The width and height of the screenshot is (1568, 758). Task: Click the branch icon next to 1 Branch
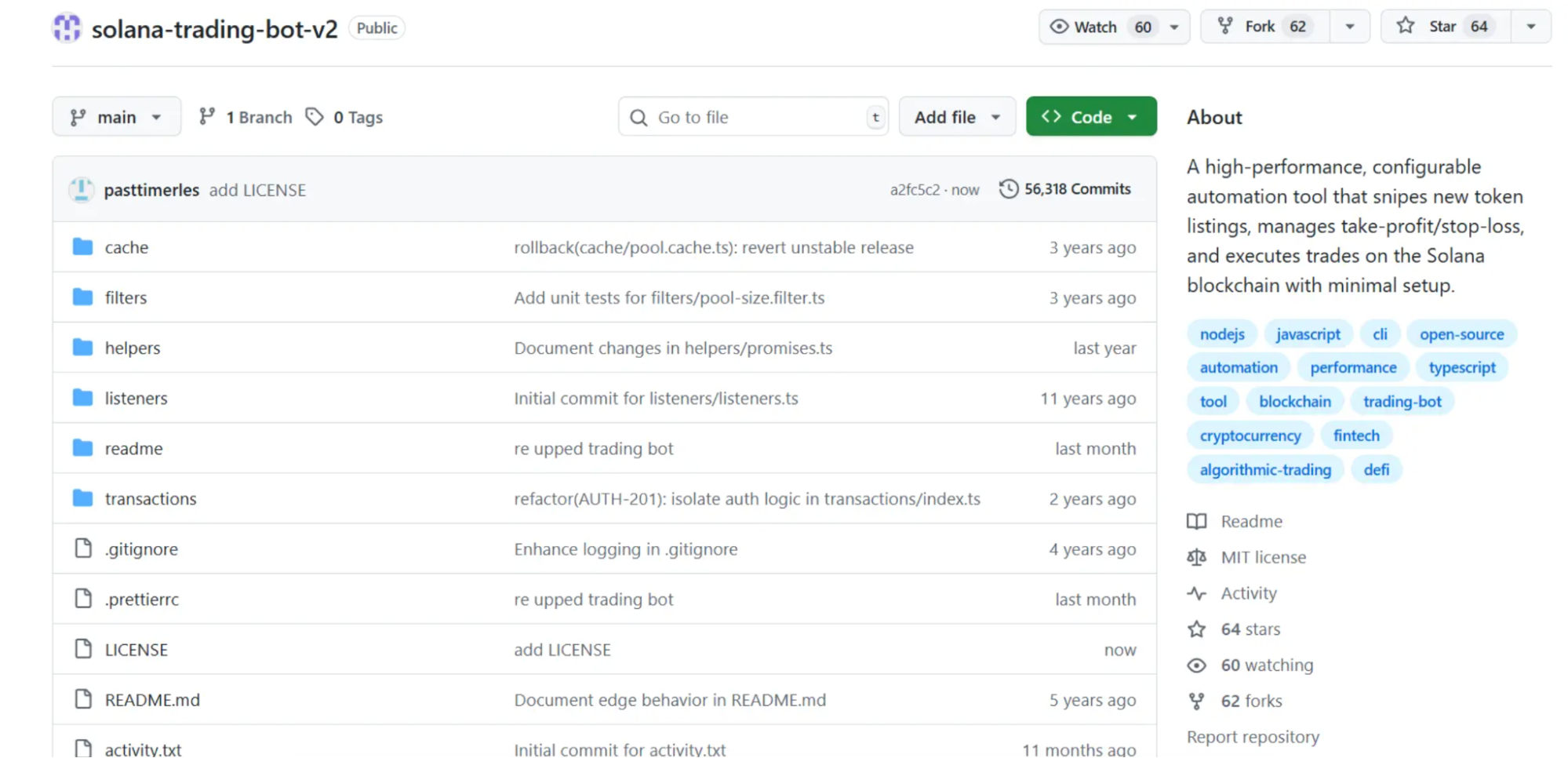pos(207,117)
